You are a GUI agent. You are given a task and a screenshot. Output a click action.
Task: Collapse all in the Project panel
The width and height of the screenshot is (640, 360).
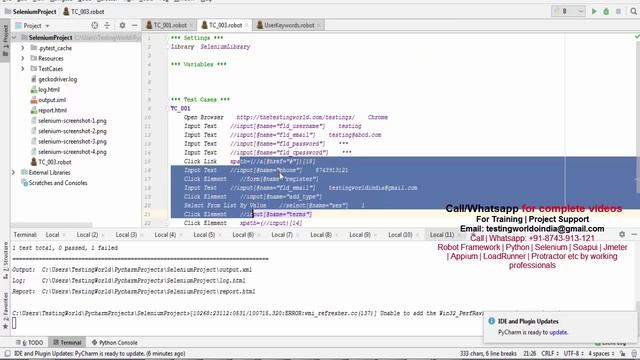click(107, 25)
